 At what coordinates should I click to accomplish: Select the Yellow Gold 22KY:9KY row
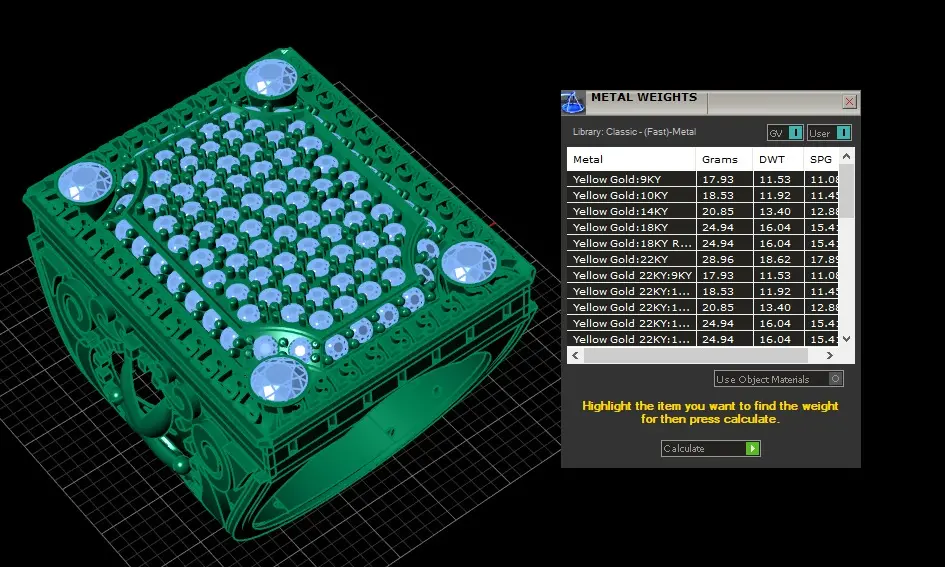[702, 275]
